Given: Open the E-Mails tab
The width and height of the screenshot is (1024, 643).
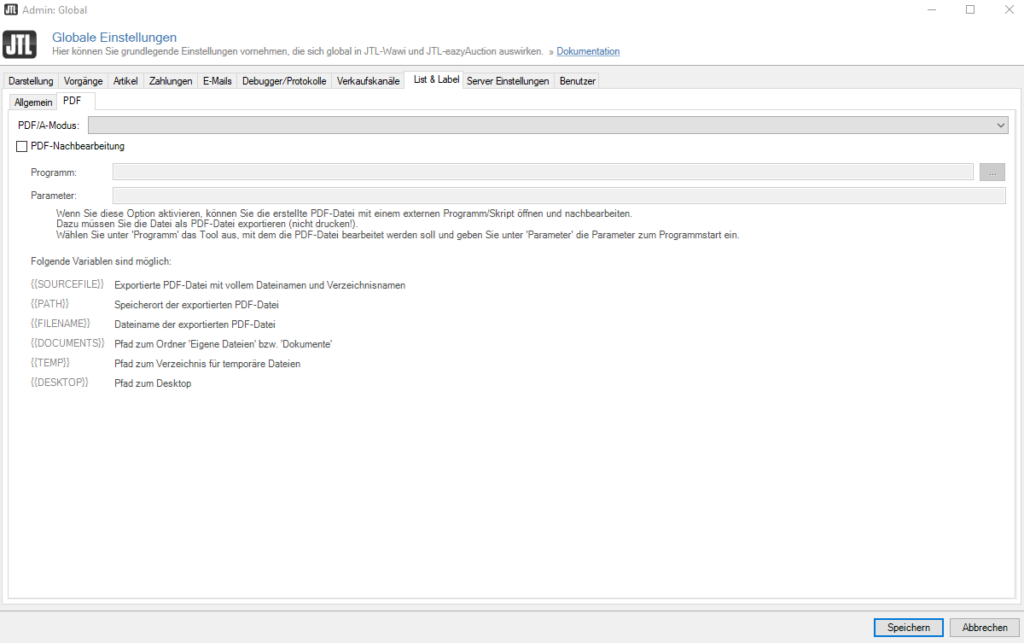Looking at the screenshot, I should pyautogui.click(x=217, y=81).
